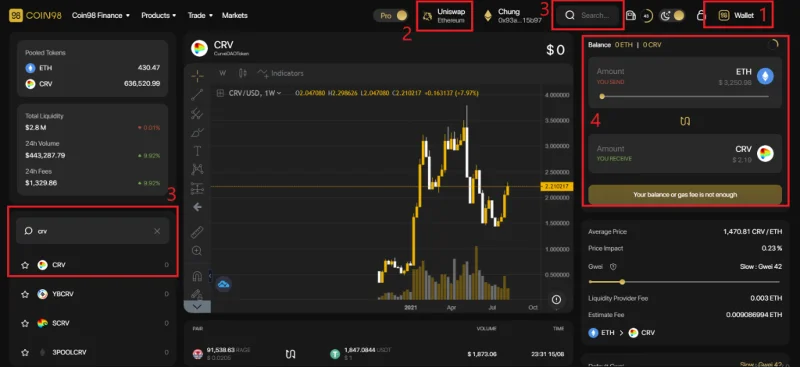Select the text annotation tool
The width and height of the screenshot is (800, 367).
point(197,151)
